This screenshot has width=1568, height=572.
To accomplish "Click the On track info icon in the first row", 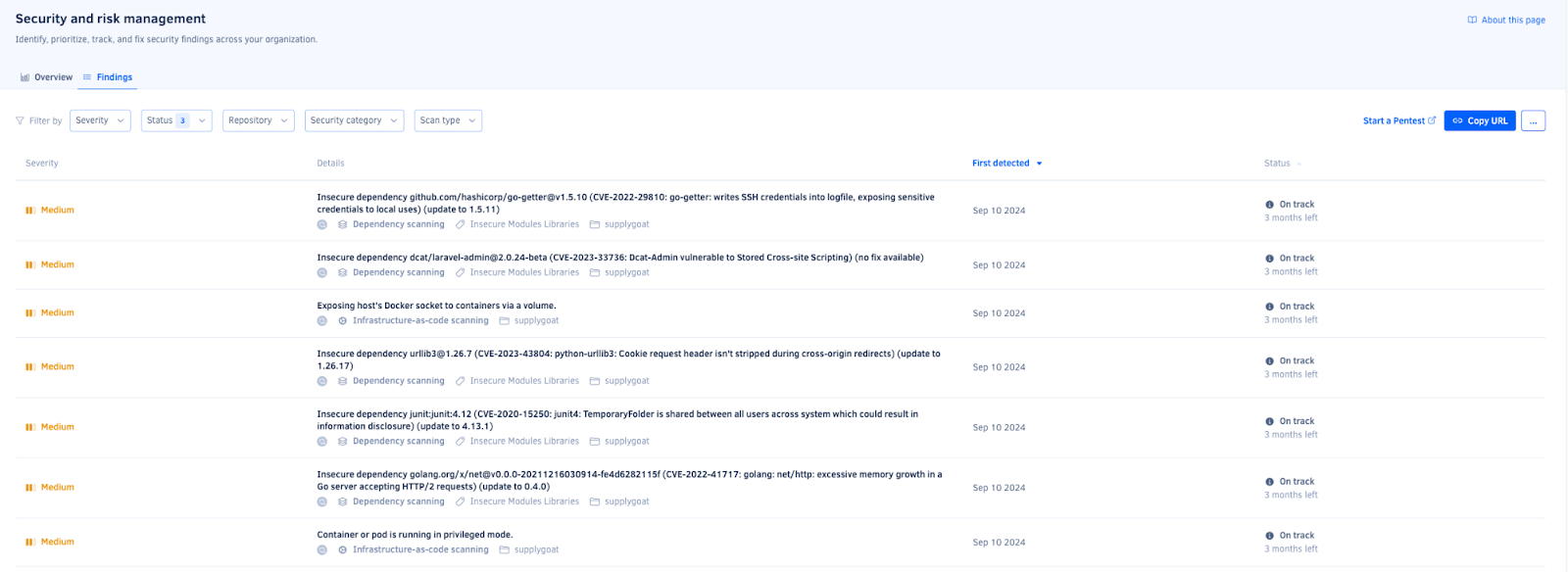I will pyautogui.click(x=1270, y=205).
